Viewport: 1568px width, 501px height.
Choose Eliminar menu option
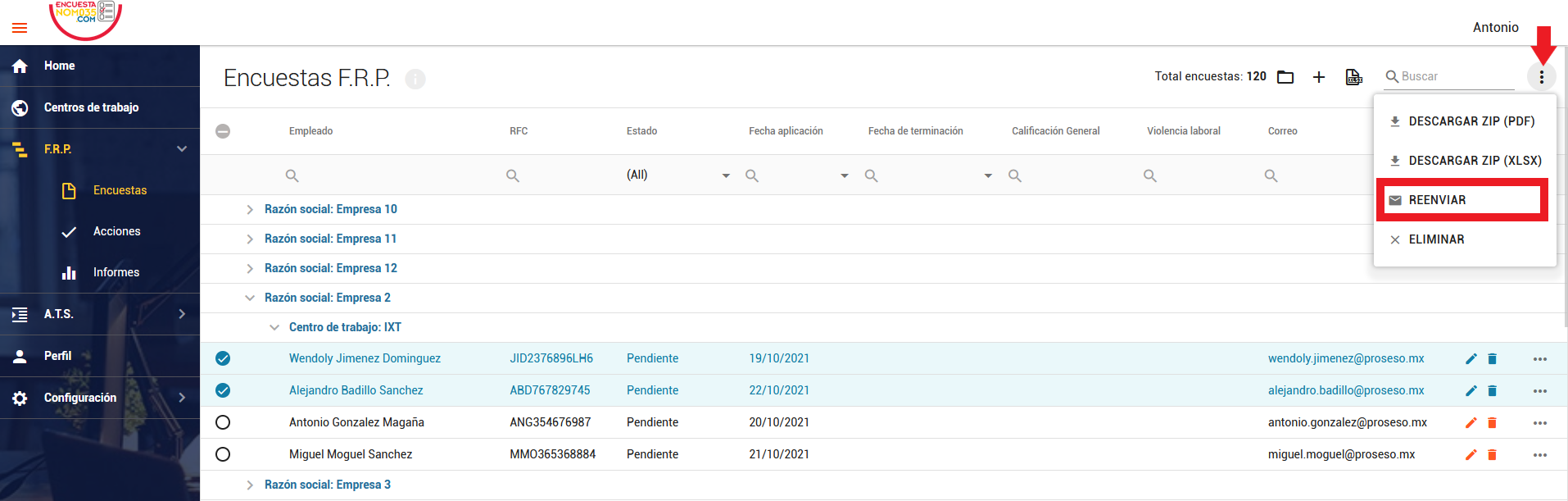[1465, 239]
